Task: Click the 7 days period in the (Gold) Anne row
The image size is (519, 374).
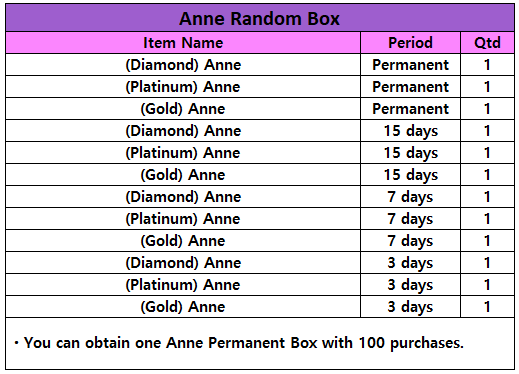Action: coord(410,241)
